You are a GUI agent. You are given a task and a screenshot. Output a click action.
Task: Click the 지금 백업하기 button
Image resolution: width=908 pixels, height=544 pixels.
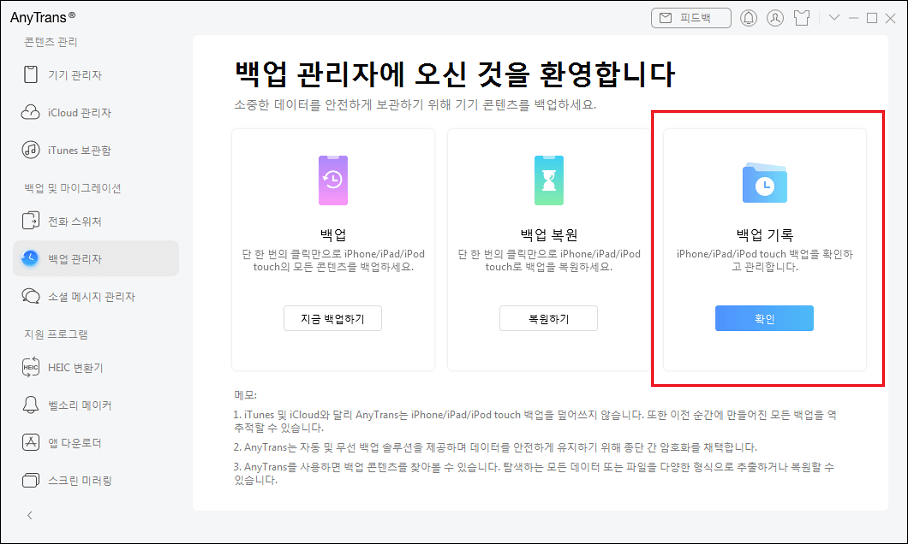pyautogui.click(x=332, y=318)
